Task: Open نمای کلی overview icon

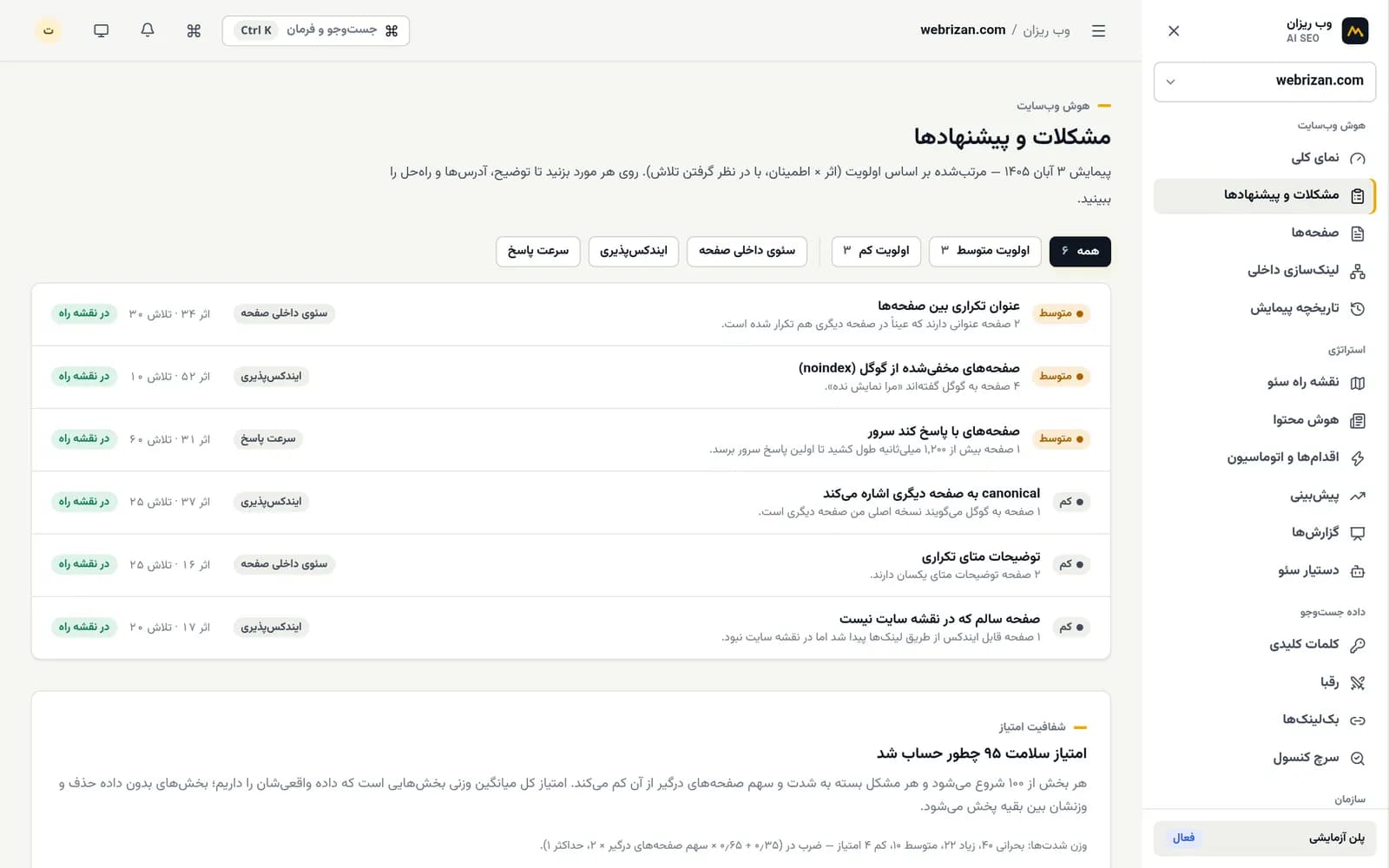Action: click(1358, 158)
